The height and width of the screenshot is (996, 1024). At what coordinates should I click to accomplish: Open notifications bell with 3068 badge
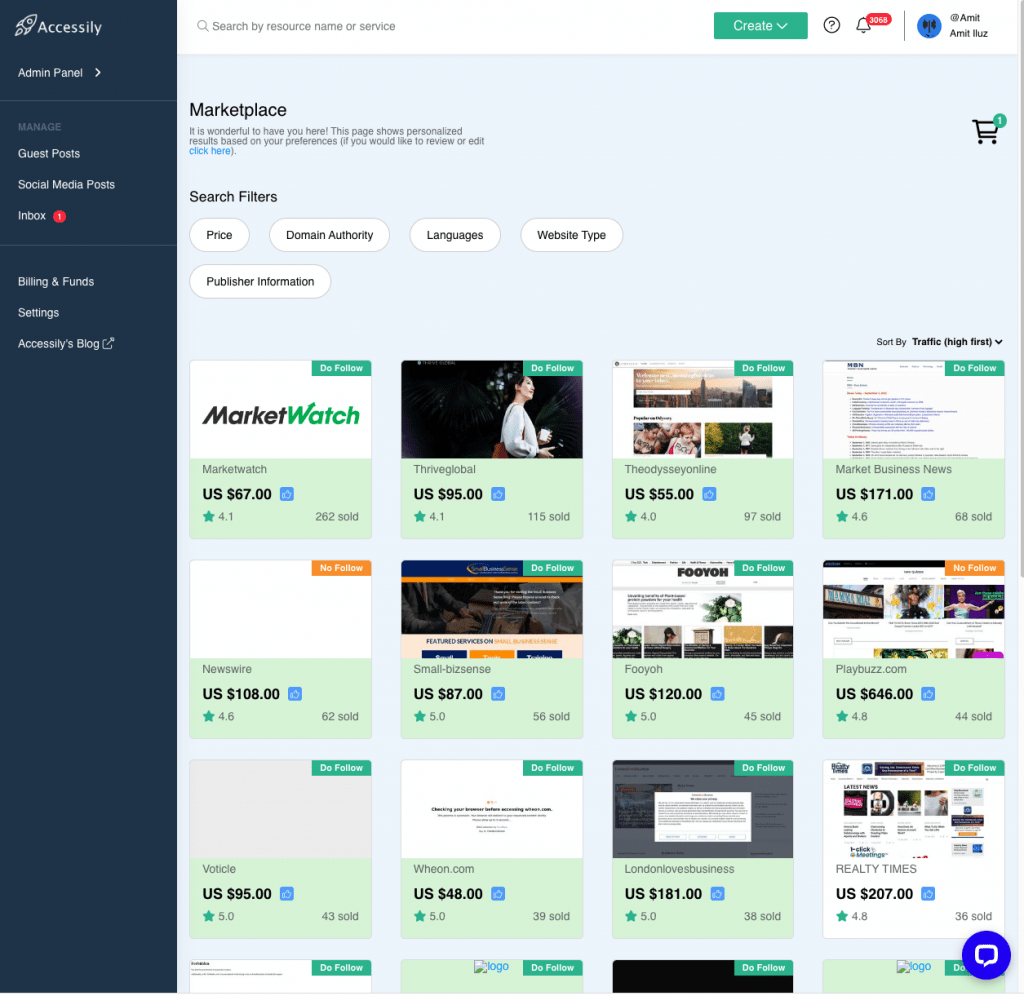tap(863, 25)
